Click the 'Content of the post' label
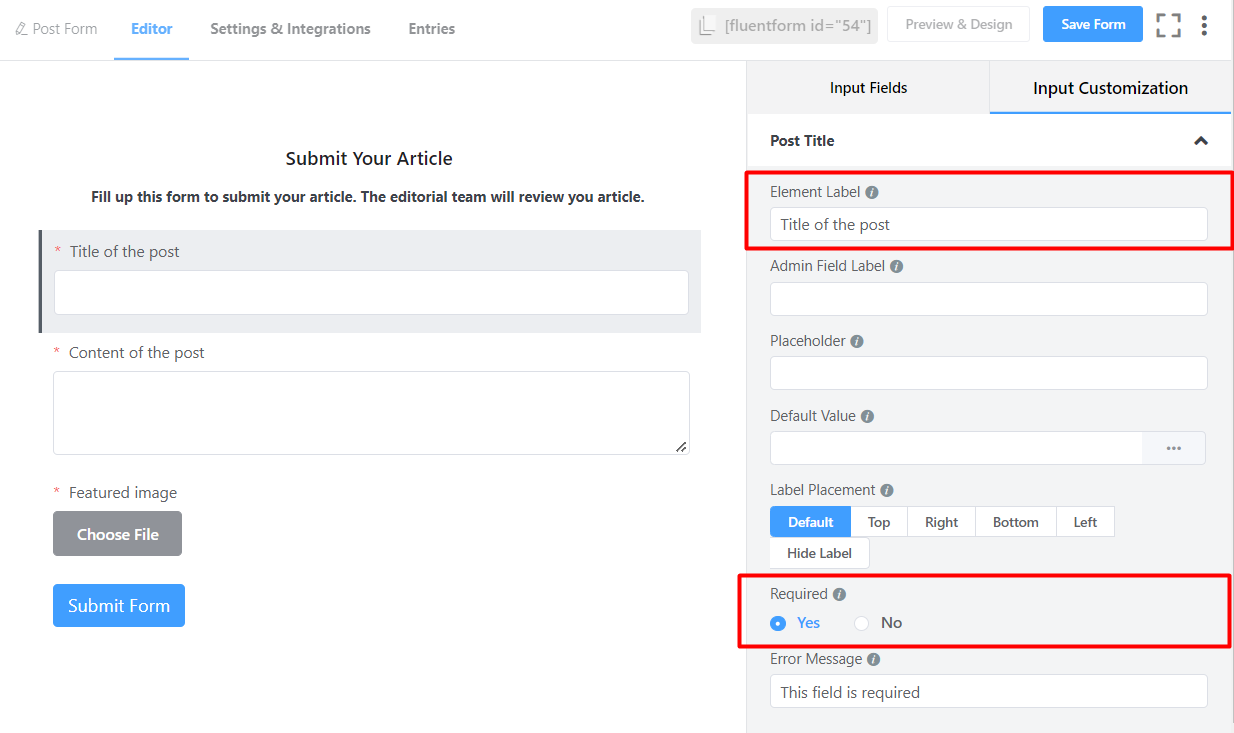Image resolution: width=1234 pixels, height=733 pixels. (137, 353)
